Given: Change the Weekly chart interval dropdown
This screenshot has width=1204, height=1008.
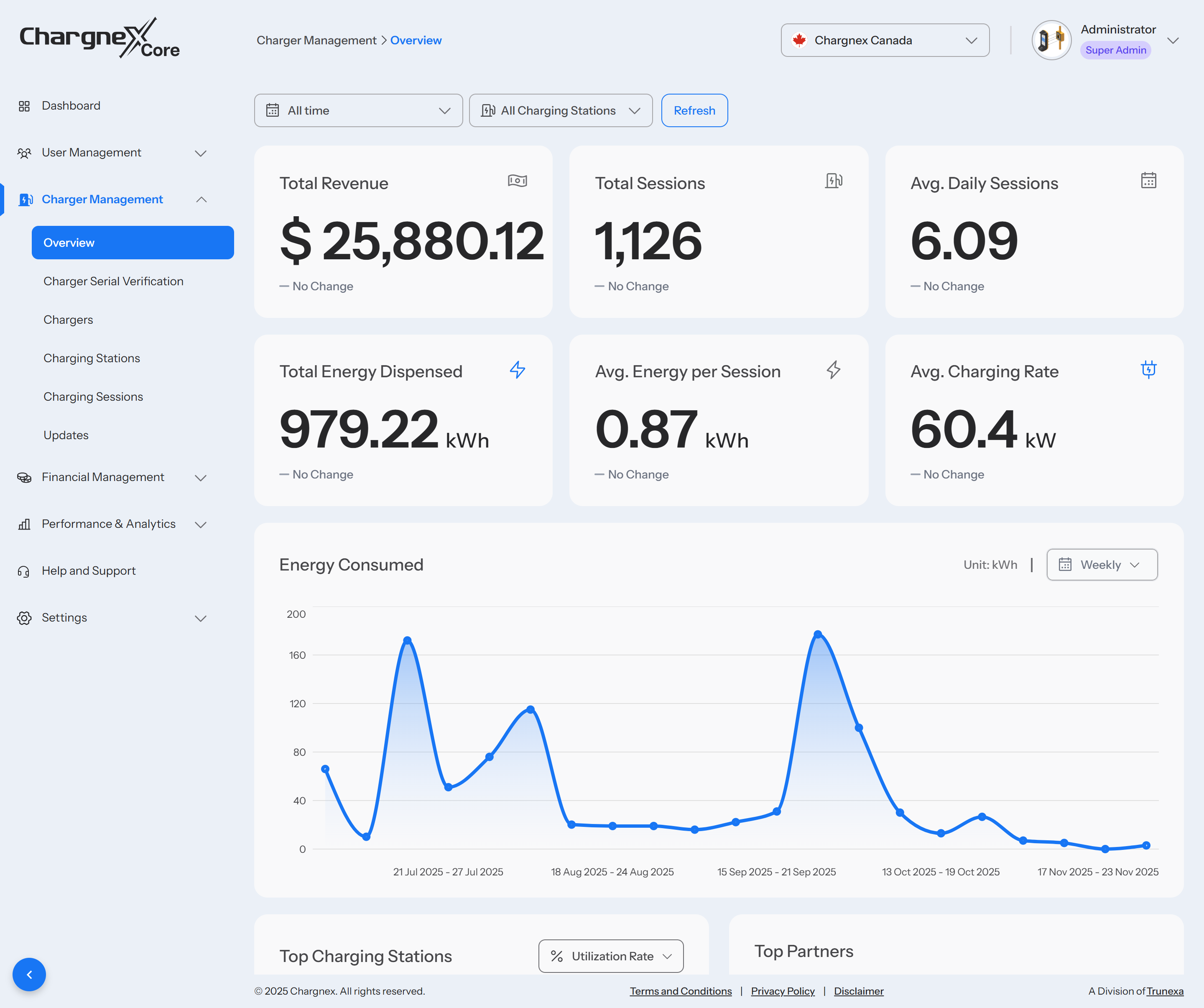Looking at the screenshot, I should [x=1102, y=565].
